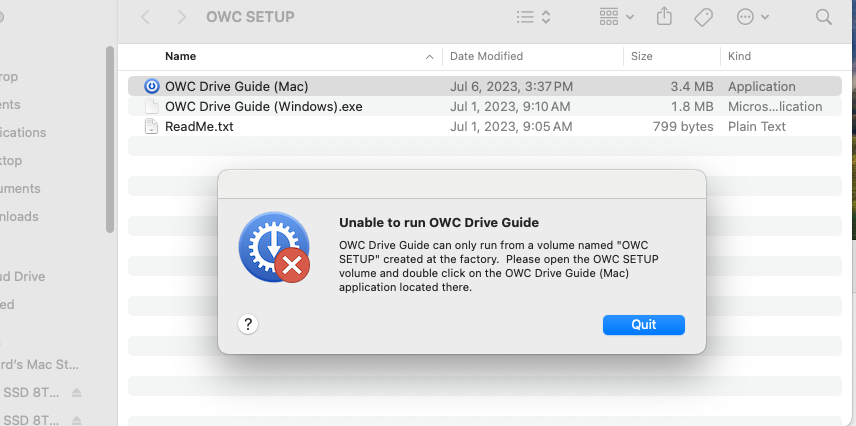Sort the list by Date Modified column
Image resolution: width=856 pixels, height=426 pixels.
[486, 56]
